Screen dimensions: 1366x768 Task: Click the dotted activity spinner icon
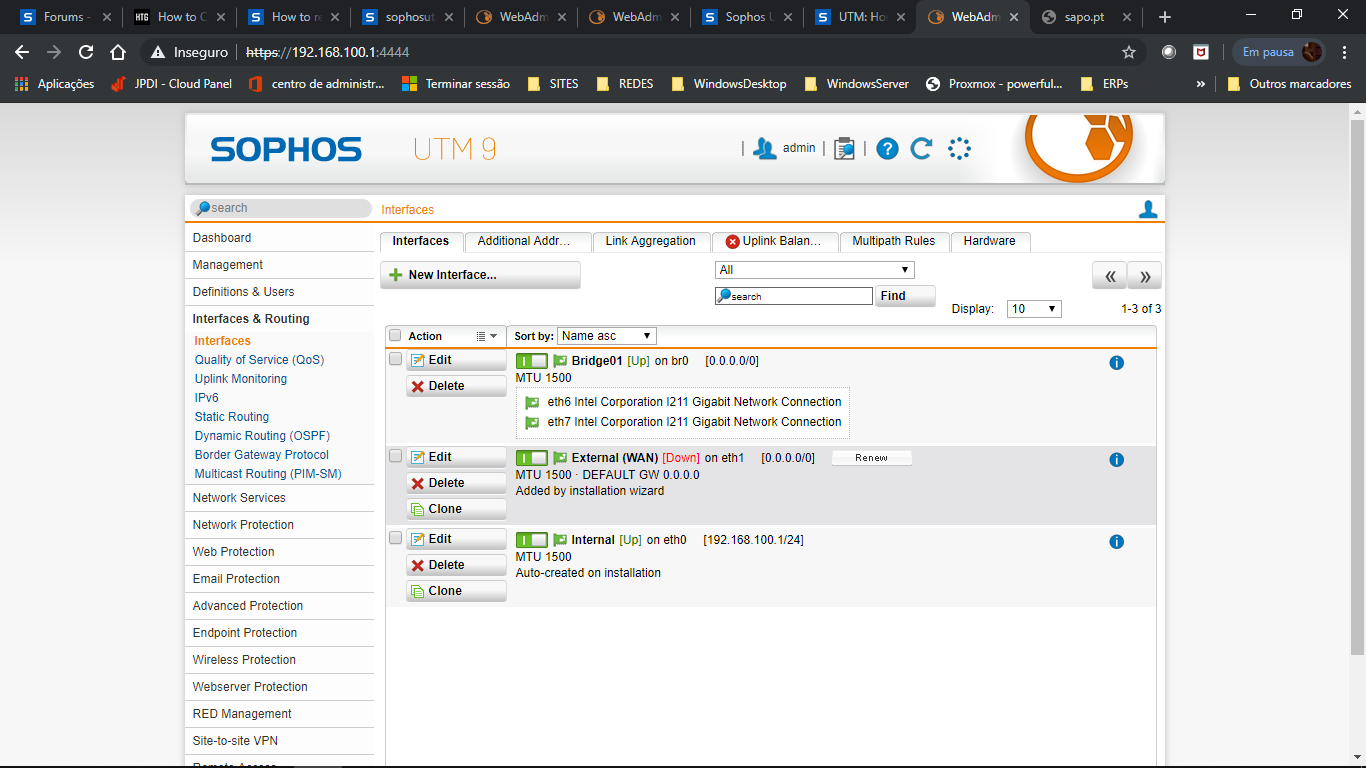pos(959,149)
